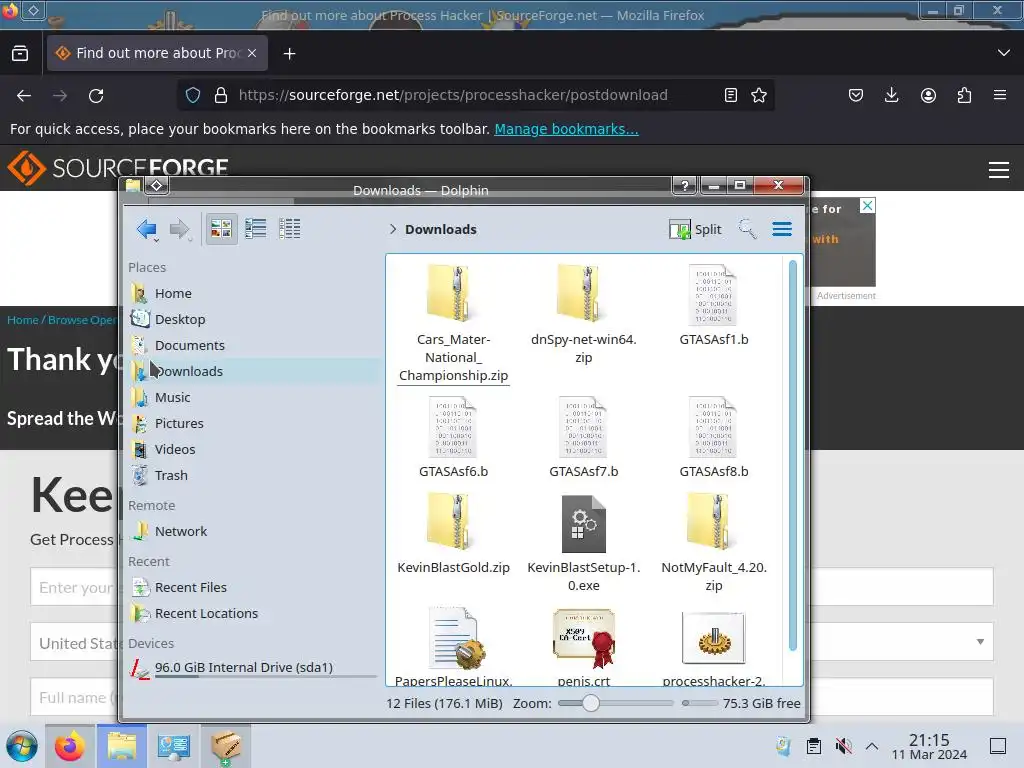Open the start menu button

point(22,746)
